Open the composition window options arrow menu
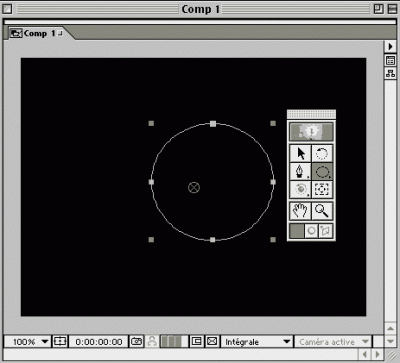 pos(390,46)
